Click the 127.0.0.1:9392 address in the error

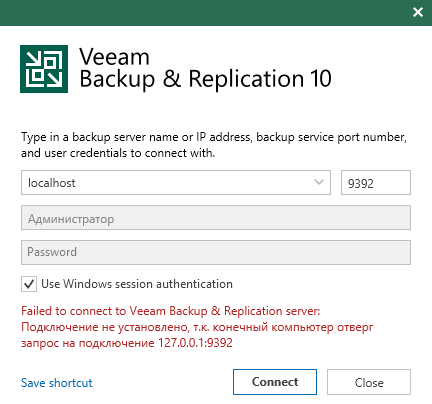[195, 343]
